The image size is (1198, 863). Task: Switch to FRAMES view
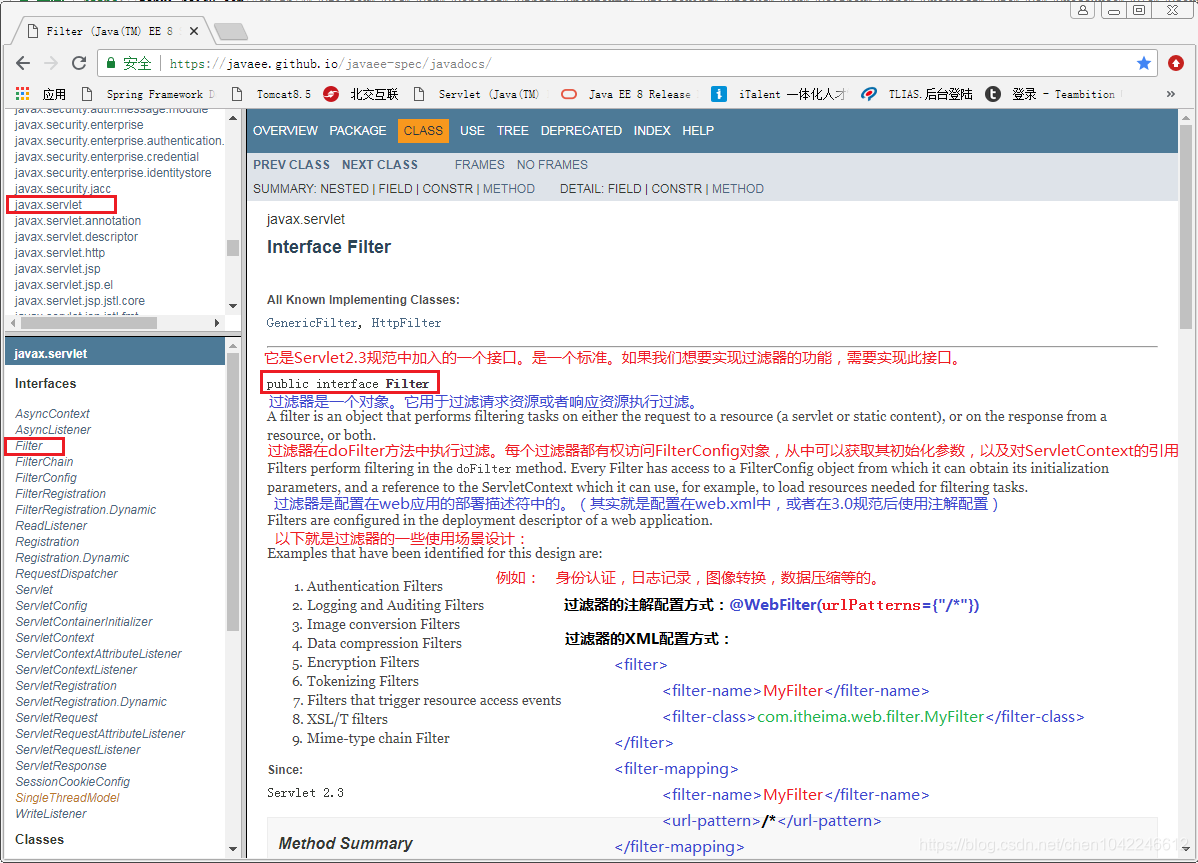click(479, 165)
